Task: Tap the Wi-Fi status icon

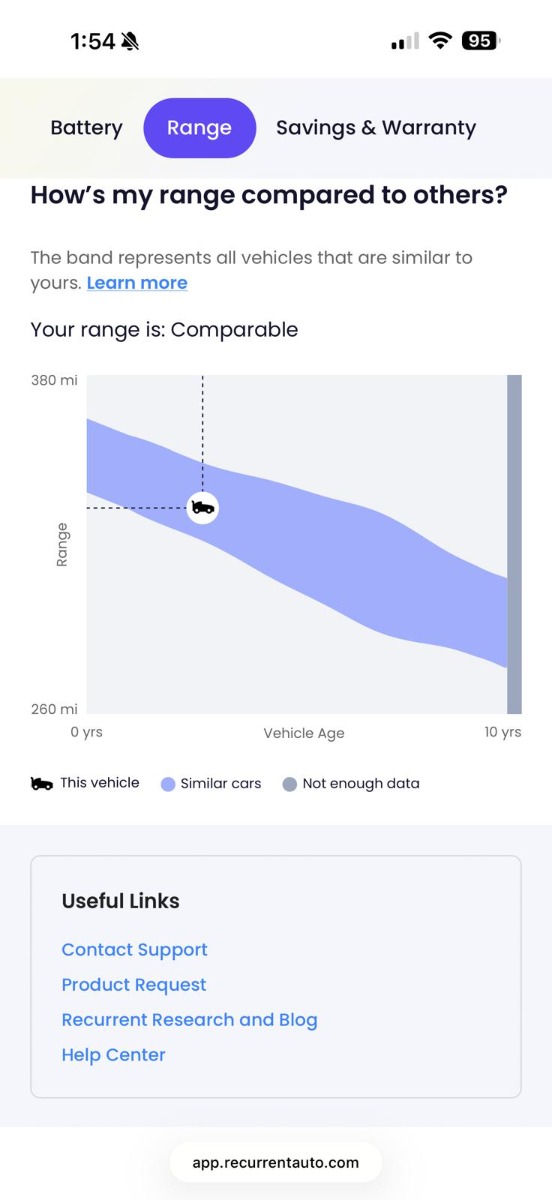Action: tap(440, 41)
